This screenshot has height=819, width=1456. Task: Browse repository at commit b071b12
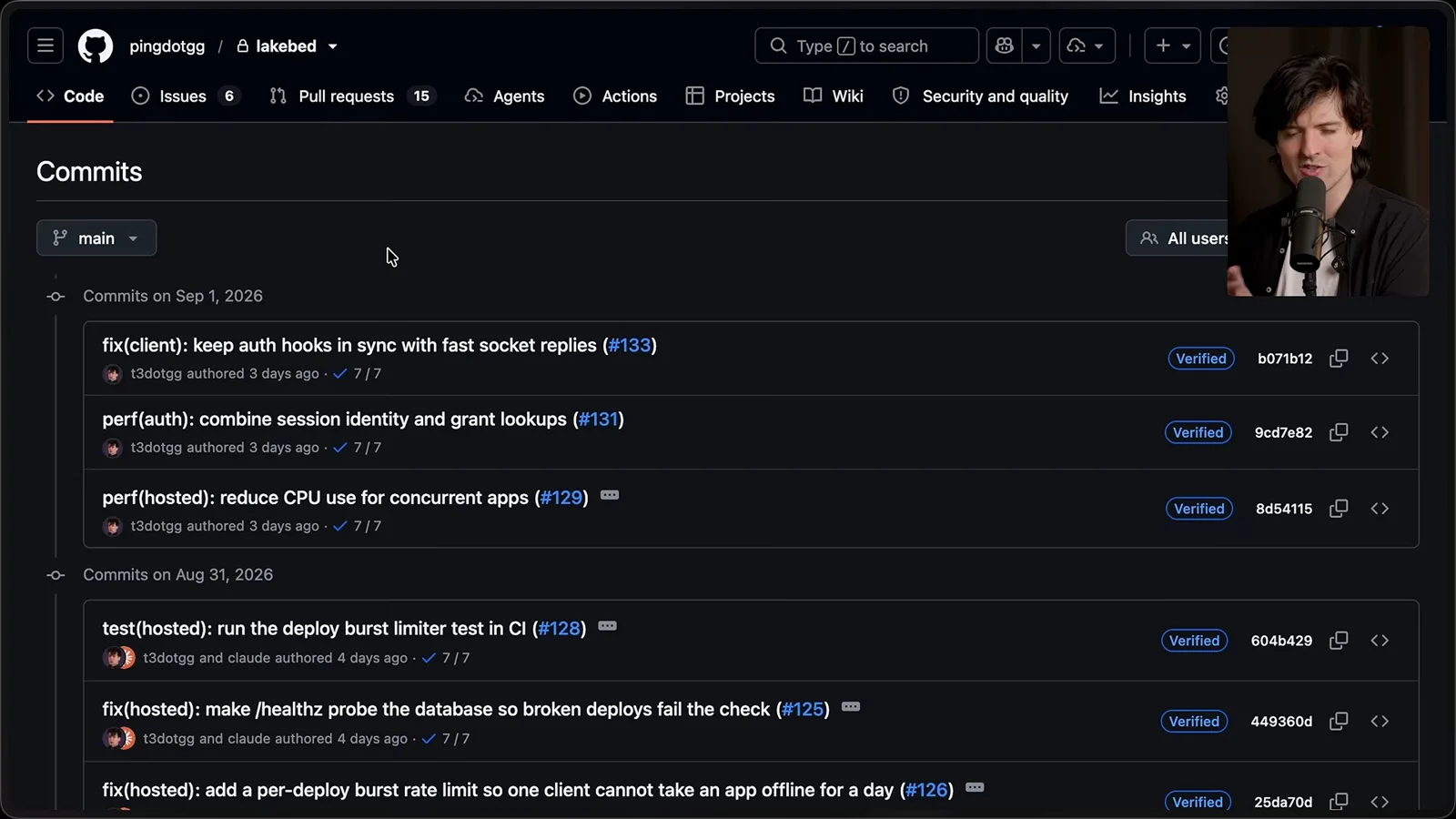(x=1380, y=359)
